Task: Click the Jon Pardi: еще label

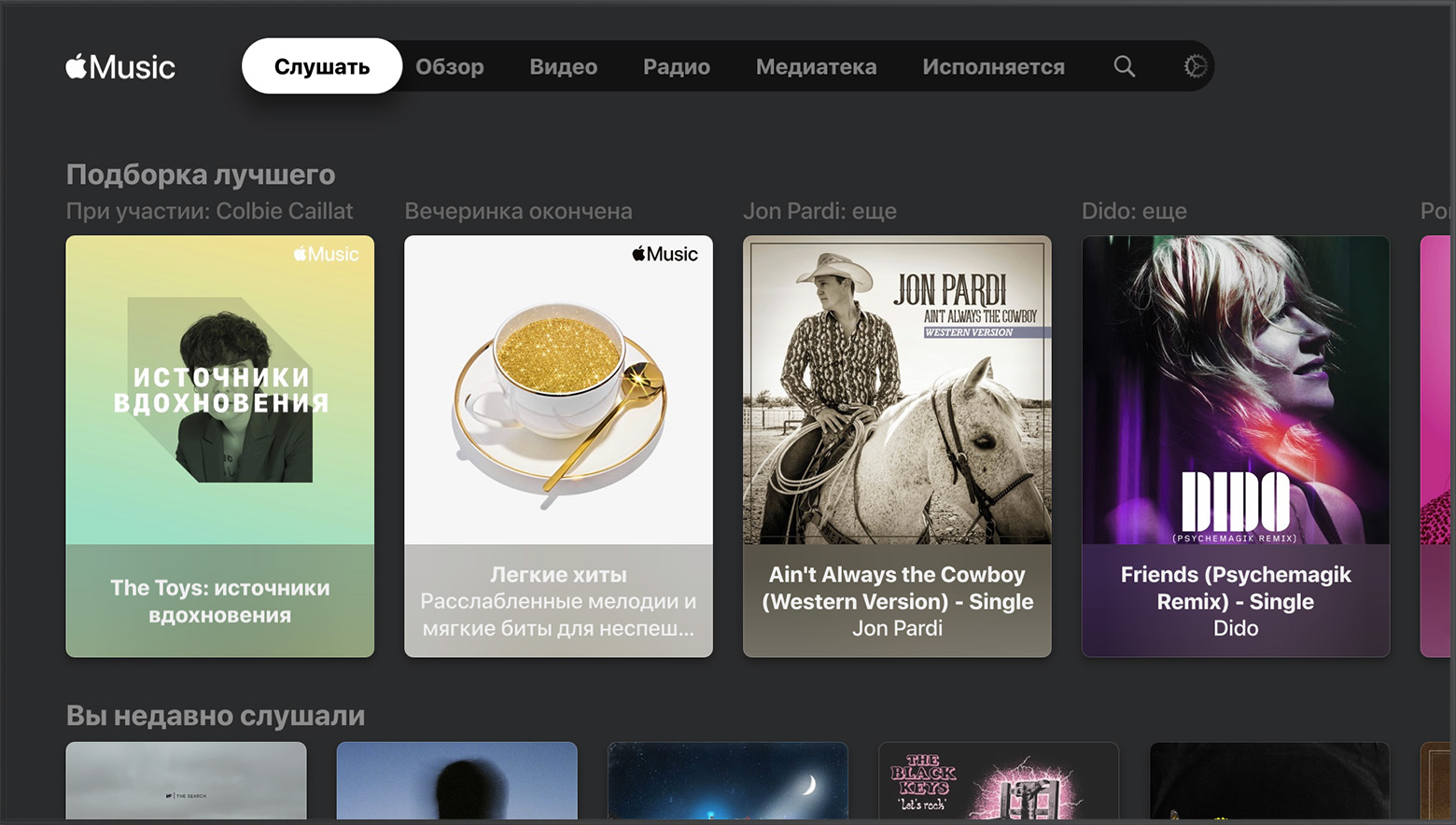Action: coord(819,211)
